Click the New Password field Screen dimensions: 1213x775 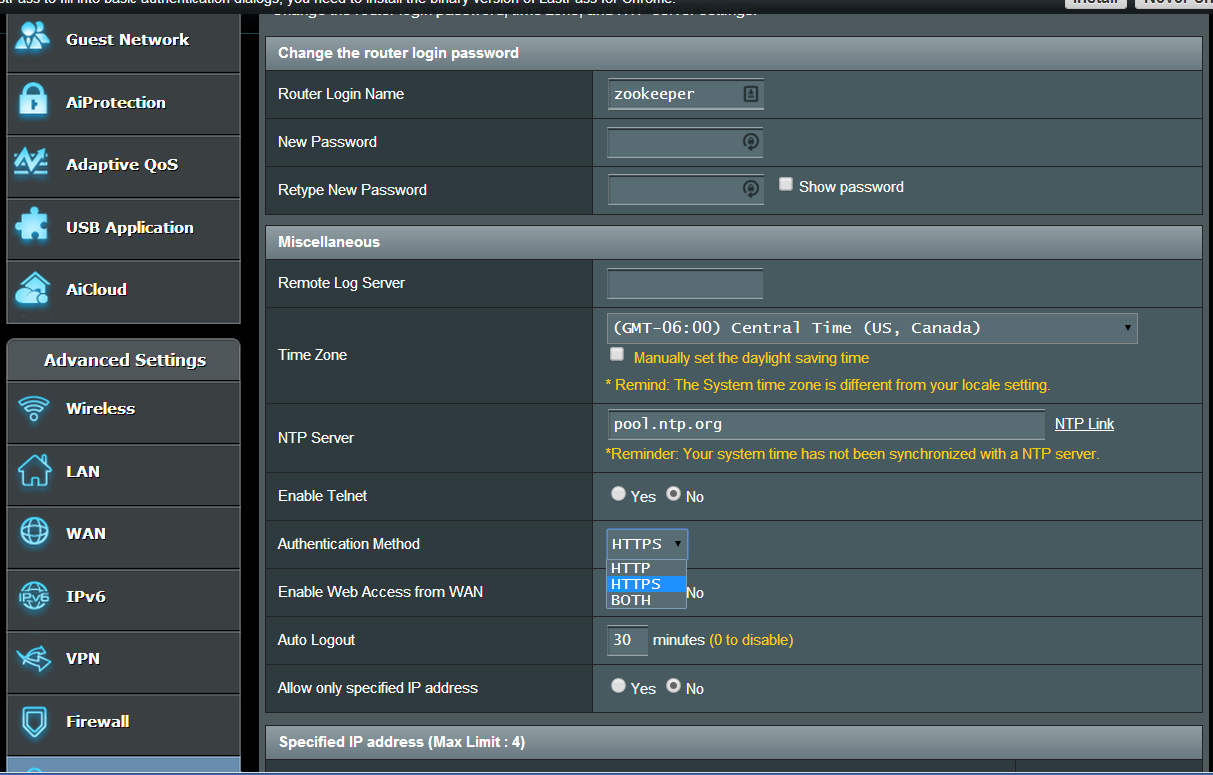685,142
